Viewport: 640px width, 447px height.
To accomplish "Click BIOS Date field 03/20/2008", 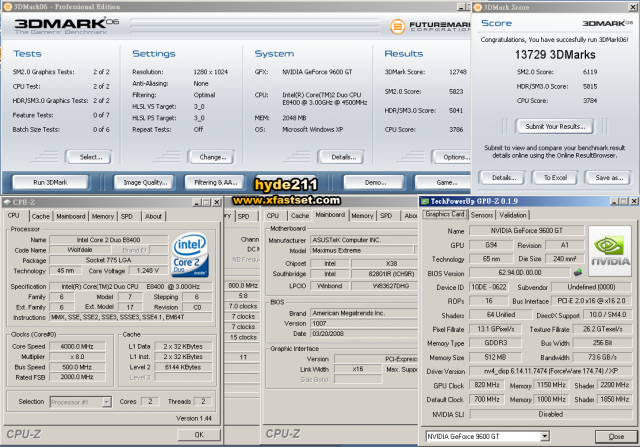I will [x=363, y=334].
